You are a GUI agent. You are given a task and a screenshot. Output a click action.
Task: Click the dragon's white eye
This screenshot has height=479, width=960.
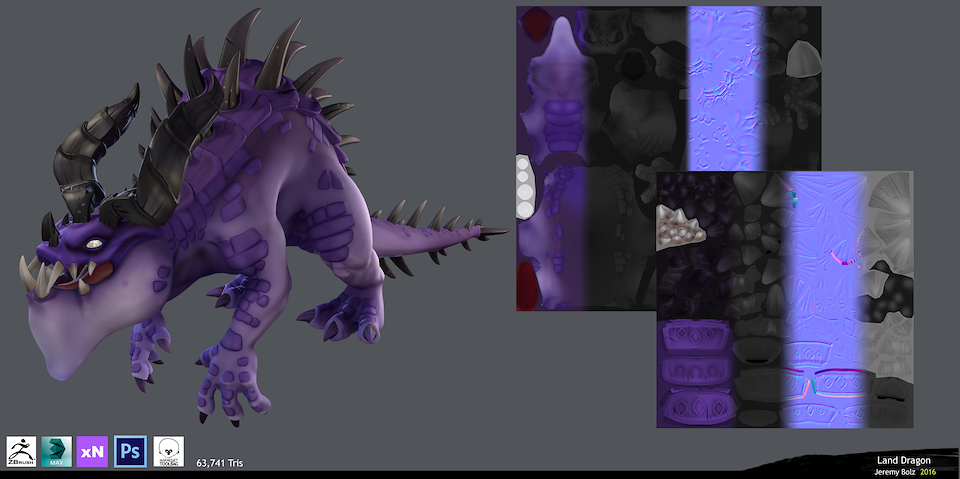93,244
